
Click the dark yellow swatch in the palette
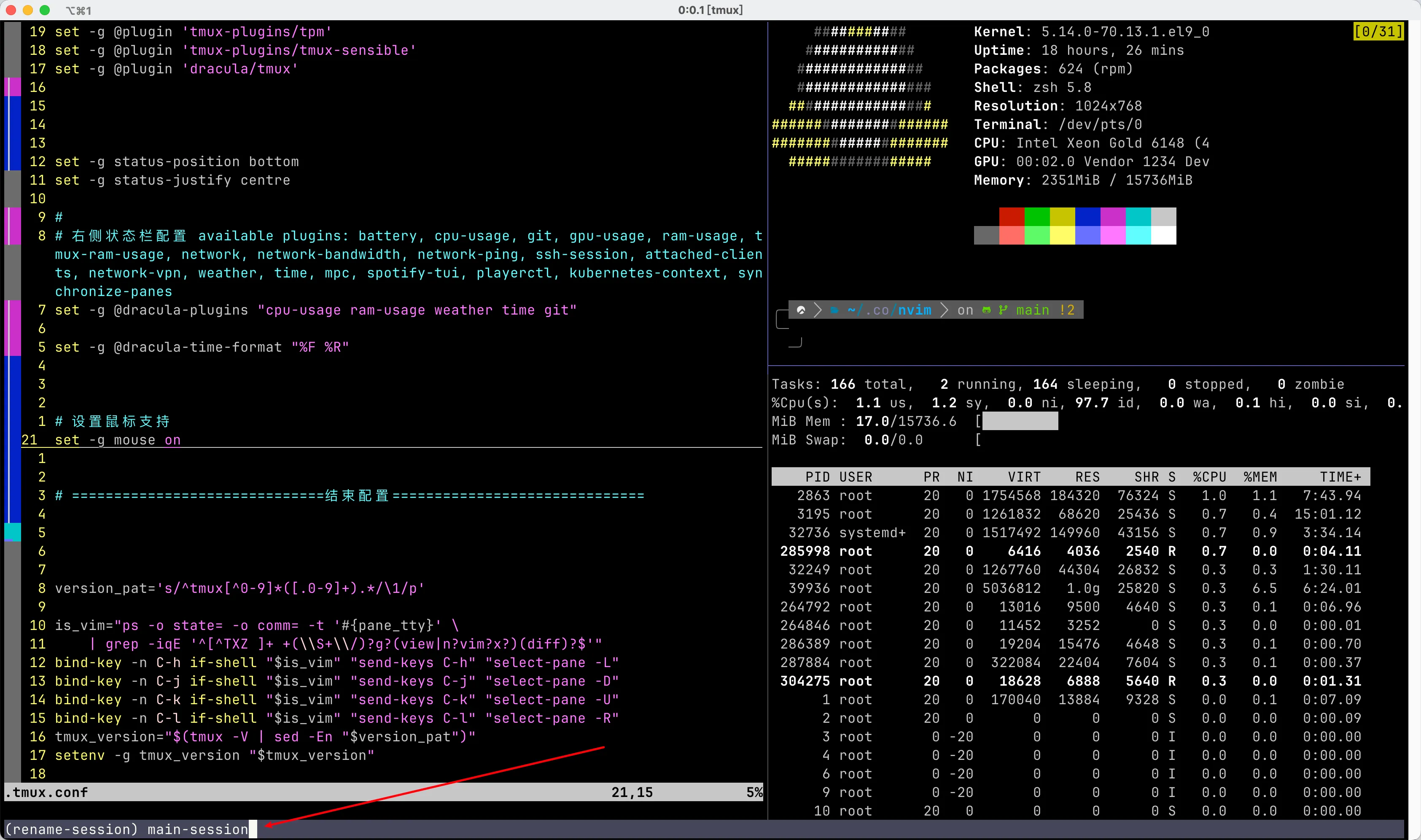coord(1062,217)
